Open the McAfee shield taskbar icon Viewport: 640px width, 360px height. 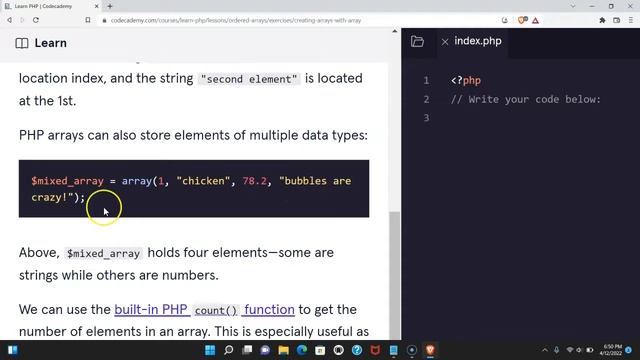pos(375,350)
